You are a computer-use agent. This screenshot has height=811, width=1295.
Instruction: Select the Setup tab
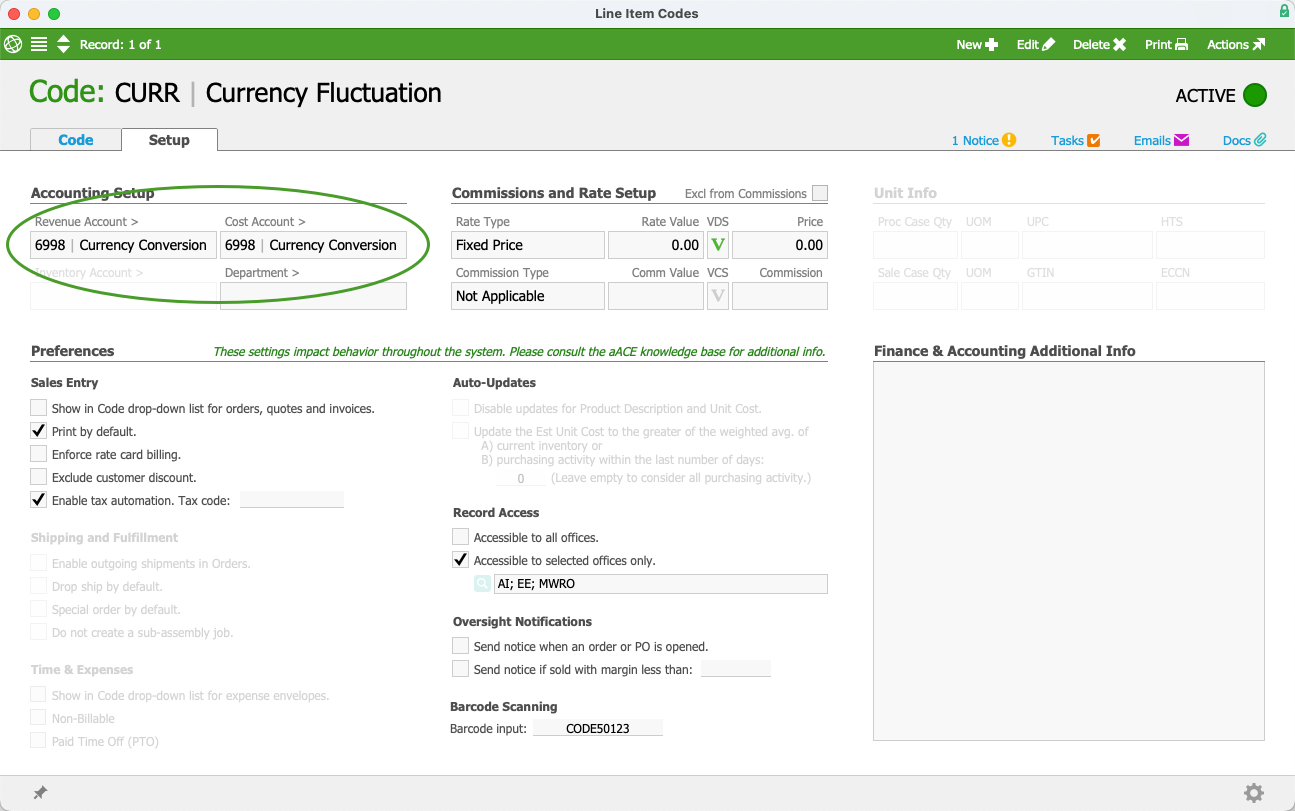click(169, 140)
